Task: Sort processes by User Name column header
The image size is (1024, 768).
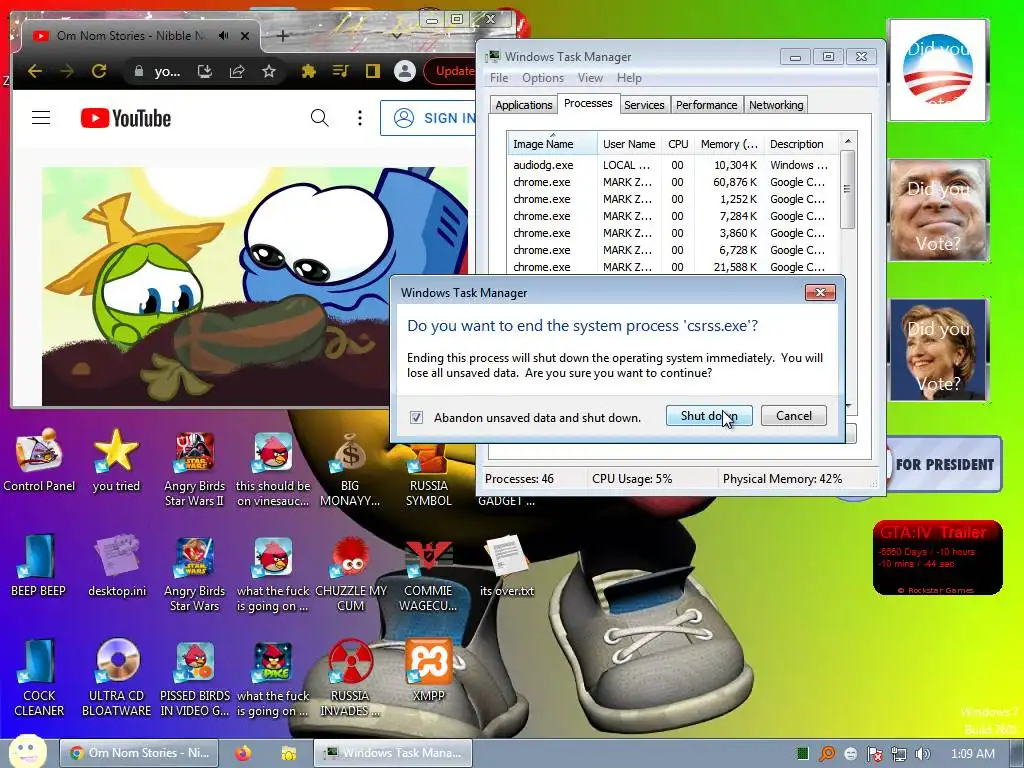Action: (x=630, y=144)
